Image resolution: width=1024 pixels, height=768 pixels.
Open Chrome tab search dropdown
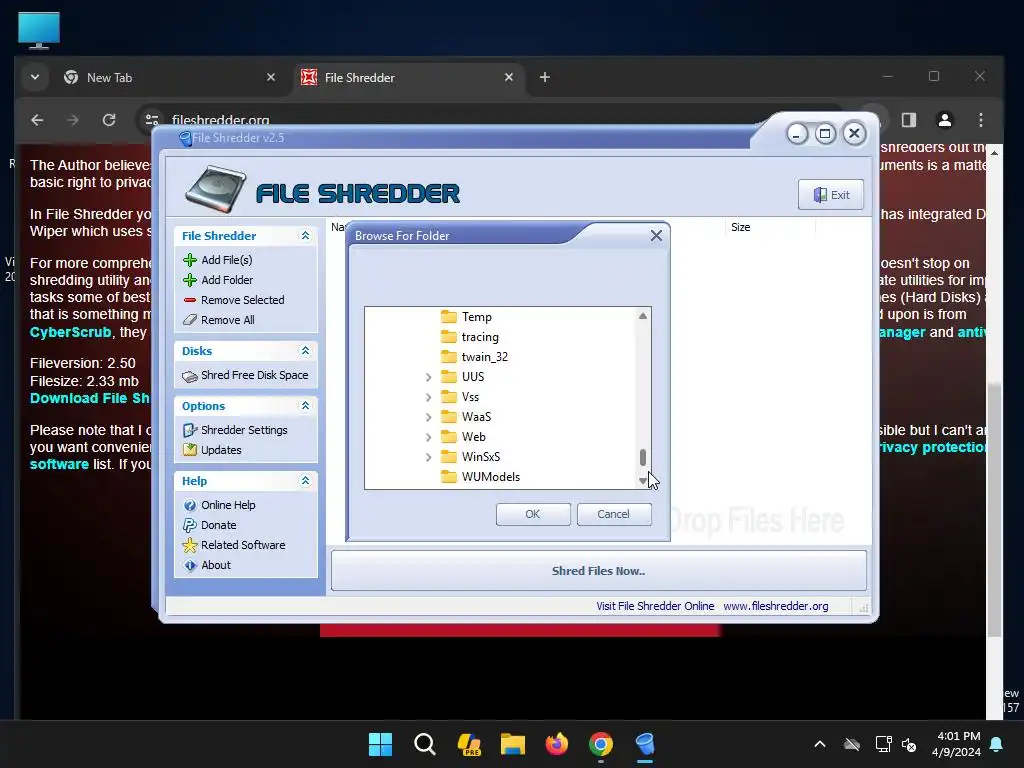click(35, 77)
